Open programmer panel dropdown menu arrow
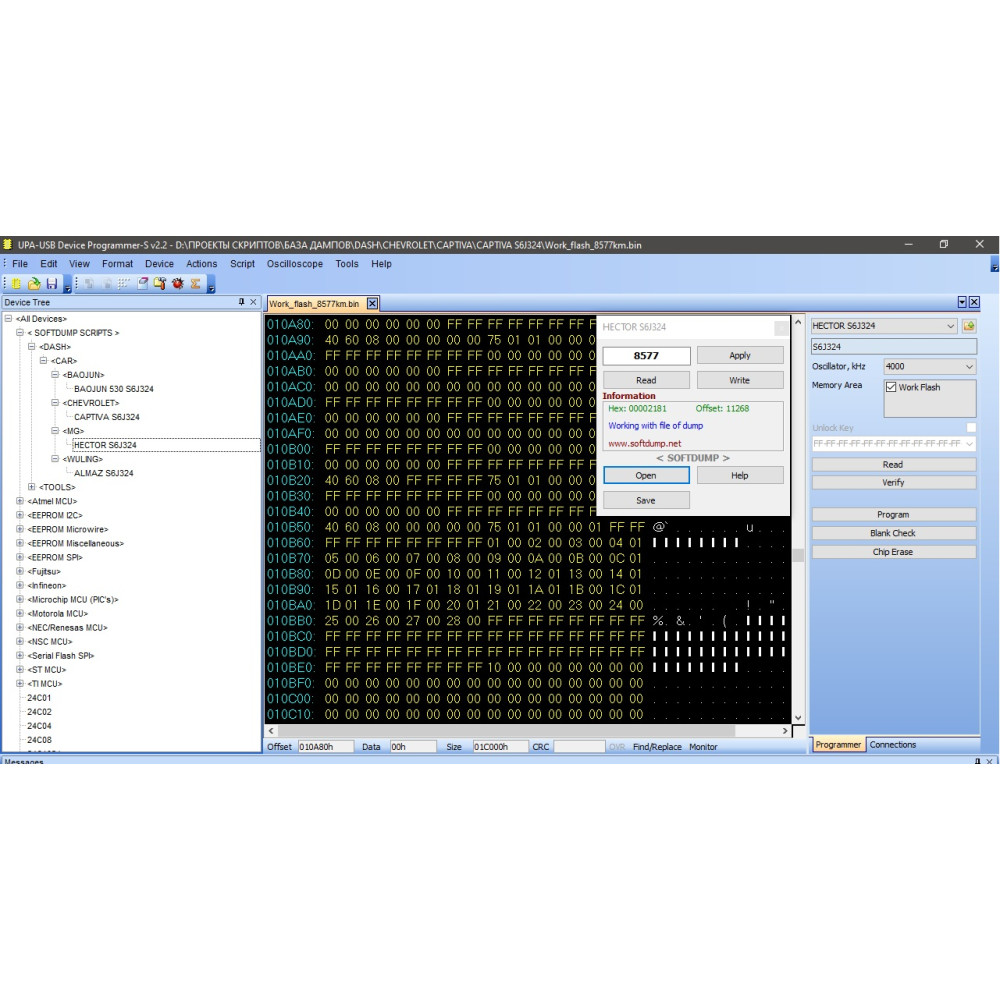The width and height of the screenshot is (1000, 1000). pos(962,302)
